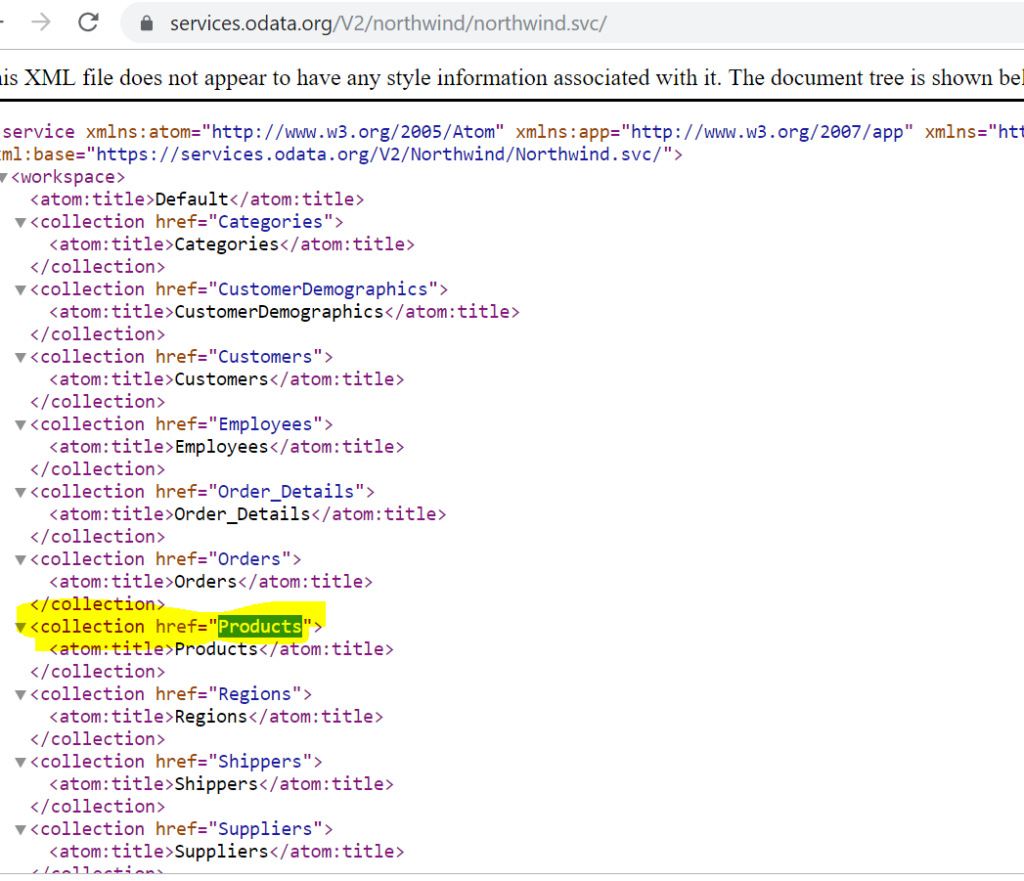Click the atom:title text "Regions"
1024x881 pixels.
tap(211, 716)
